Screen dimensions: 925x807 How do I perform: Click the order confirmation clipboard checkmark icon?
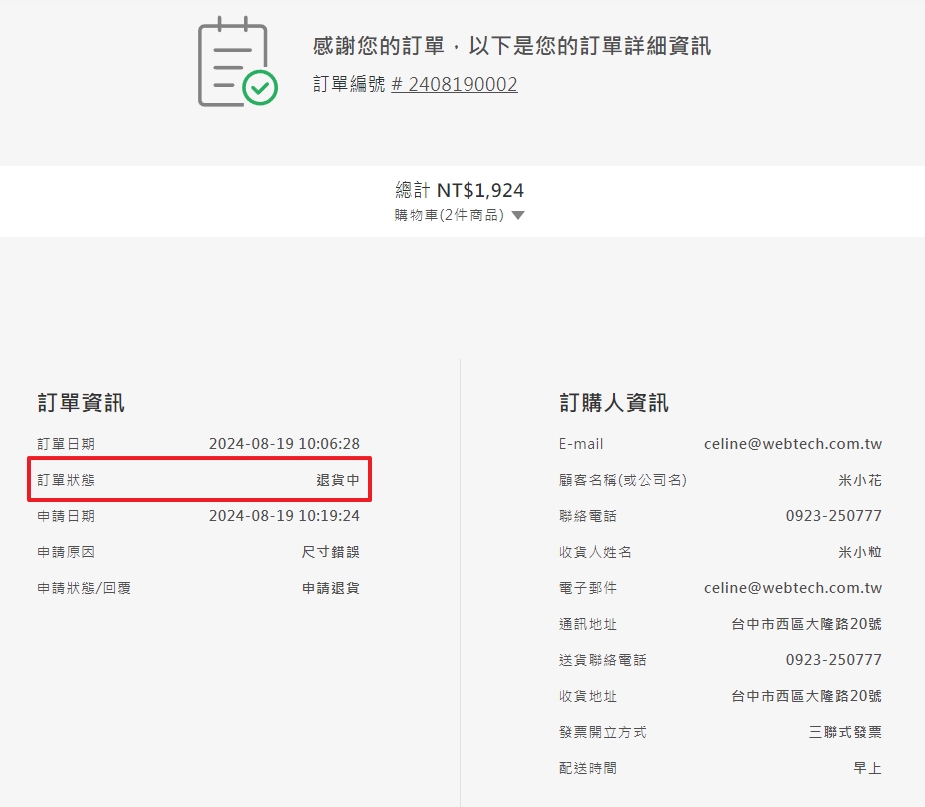[x=237, y=62]
